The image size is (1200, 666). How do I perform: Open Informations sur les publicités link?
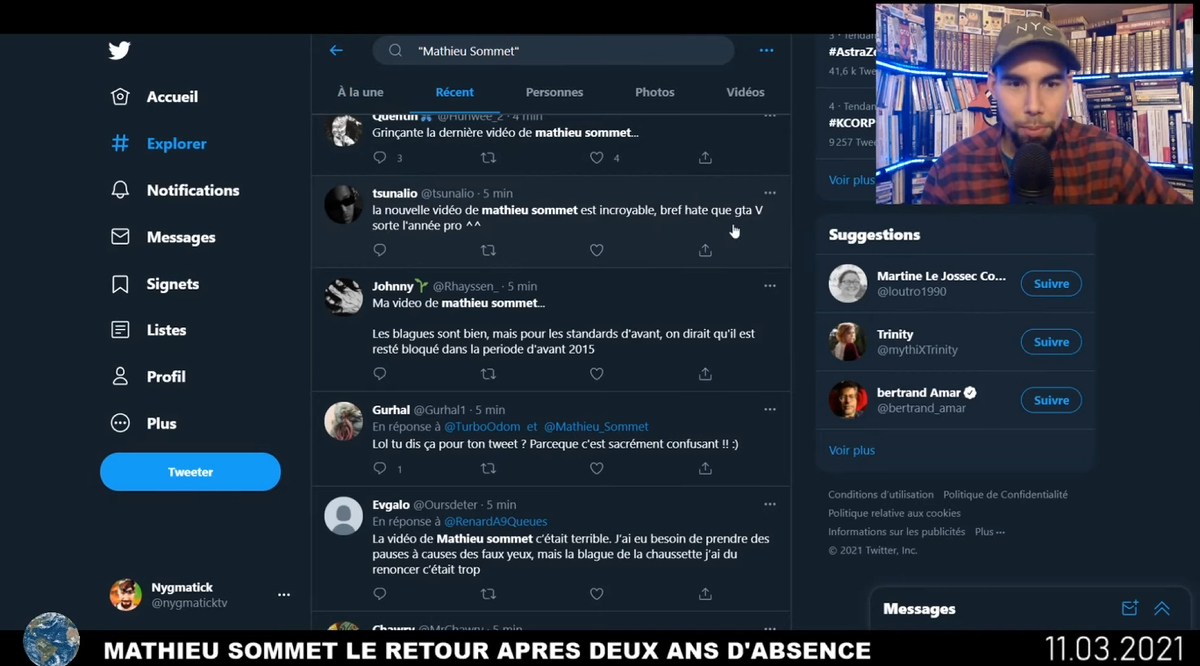[x=897, y=532]
